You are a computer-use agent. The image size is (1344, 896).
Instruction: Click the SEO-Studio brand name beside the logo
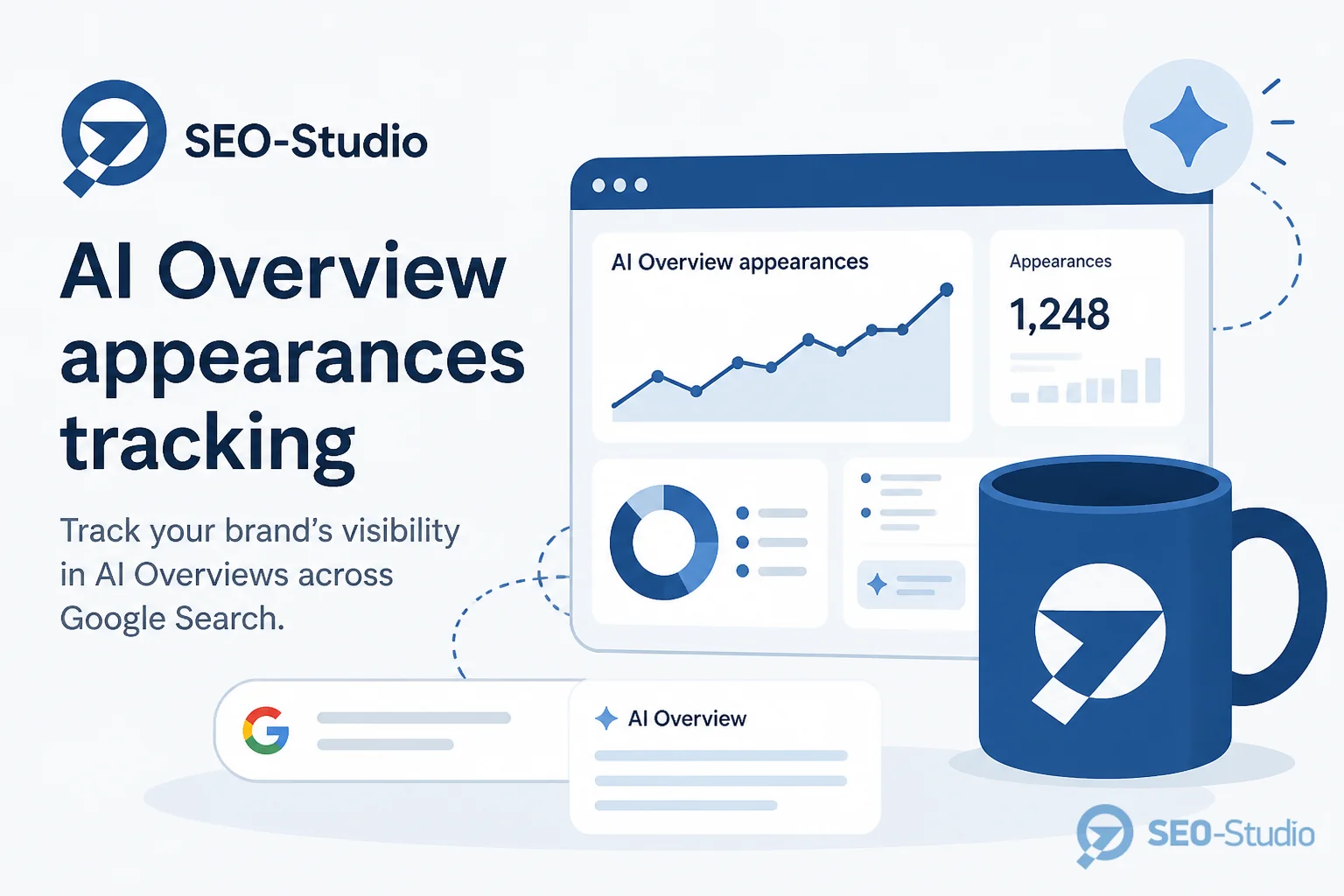[x=305, y=142]
